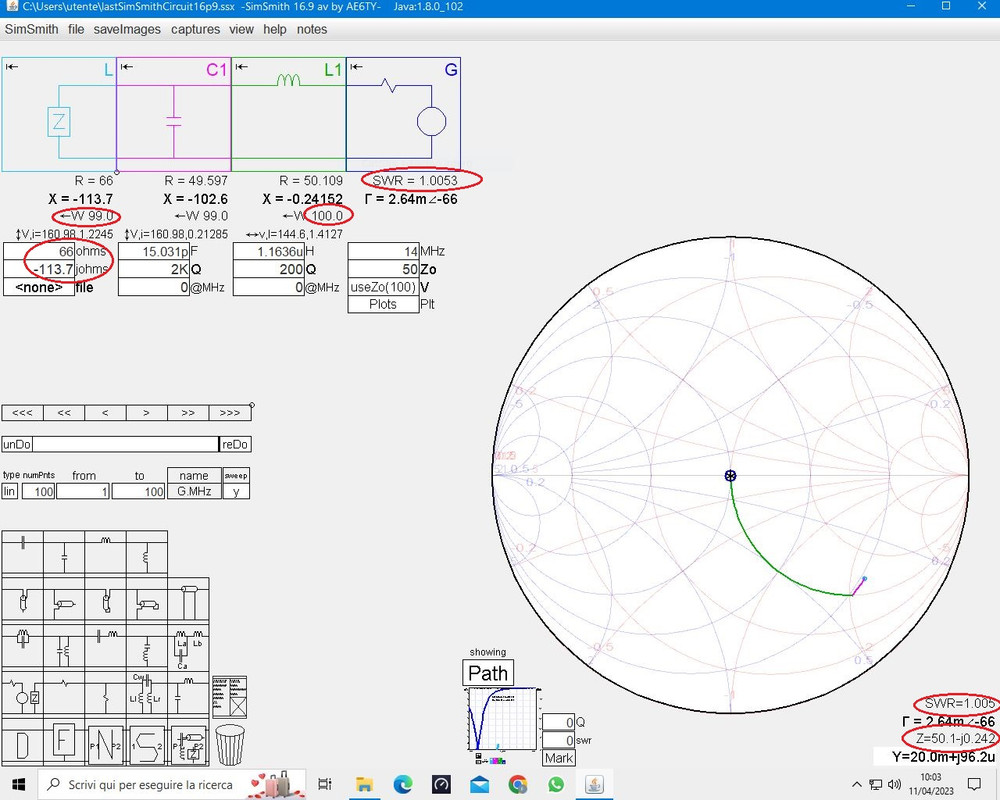This screenshot has width=1000, height=800.
Task: Click the single > step button
Action: (147, 413)
